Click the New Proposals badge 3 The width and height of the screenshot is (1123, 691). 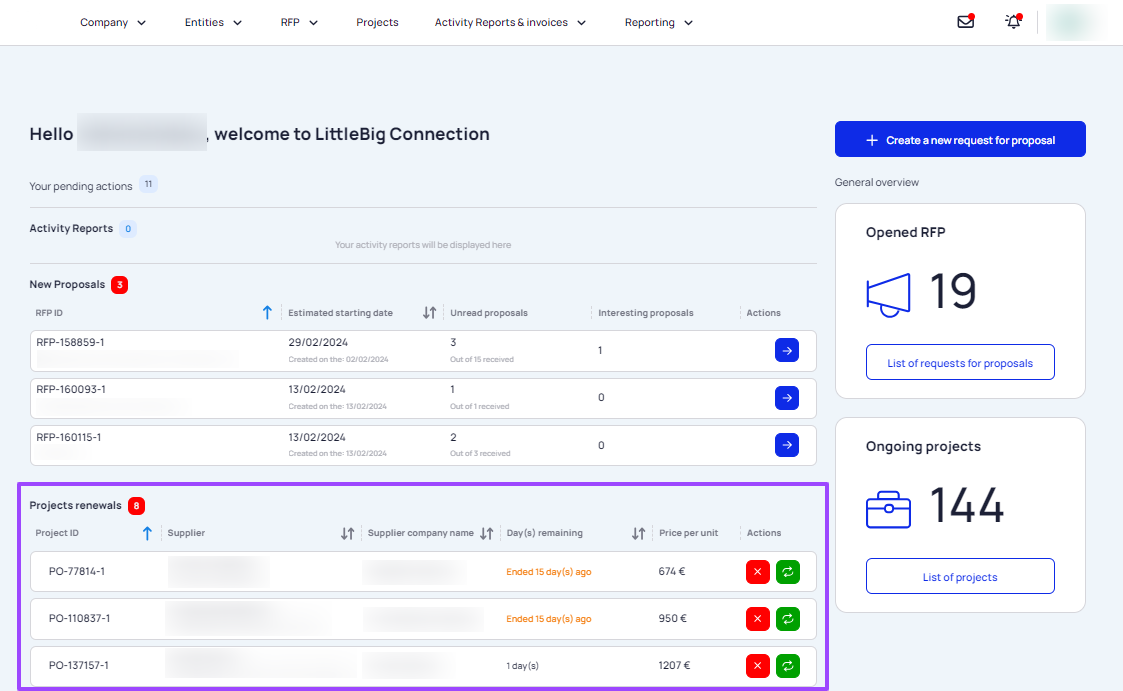click(120, 285)
